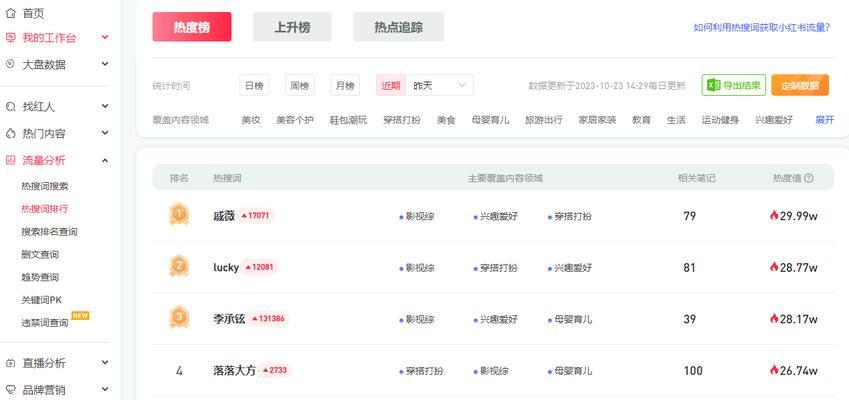Click related notes count 100
Viewport: 849px width, 400px height.
click(693, 371)
